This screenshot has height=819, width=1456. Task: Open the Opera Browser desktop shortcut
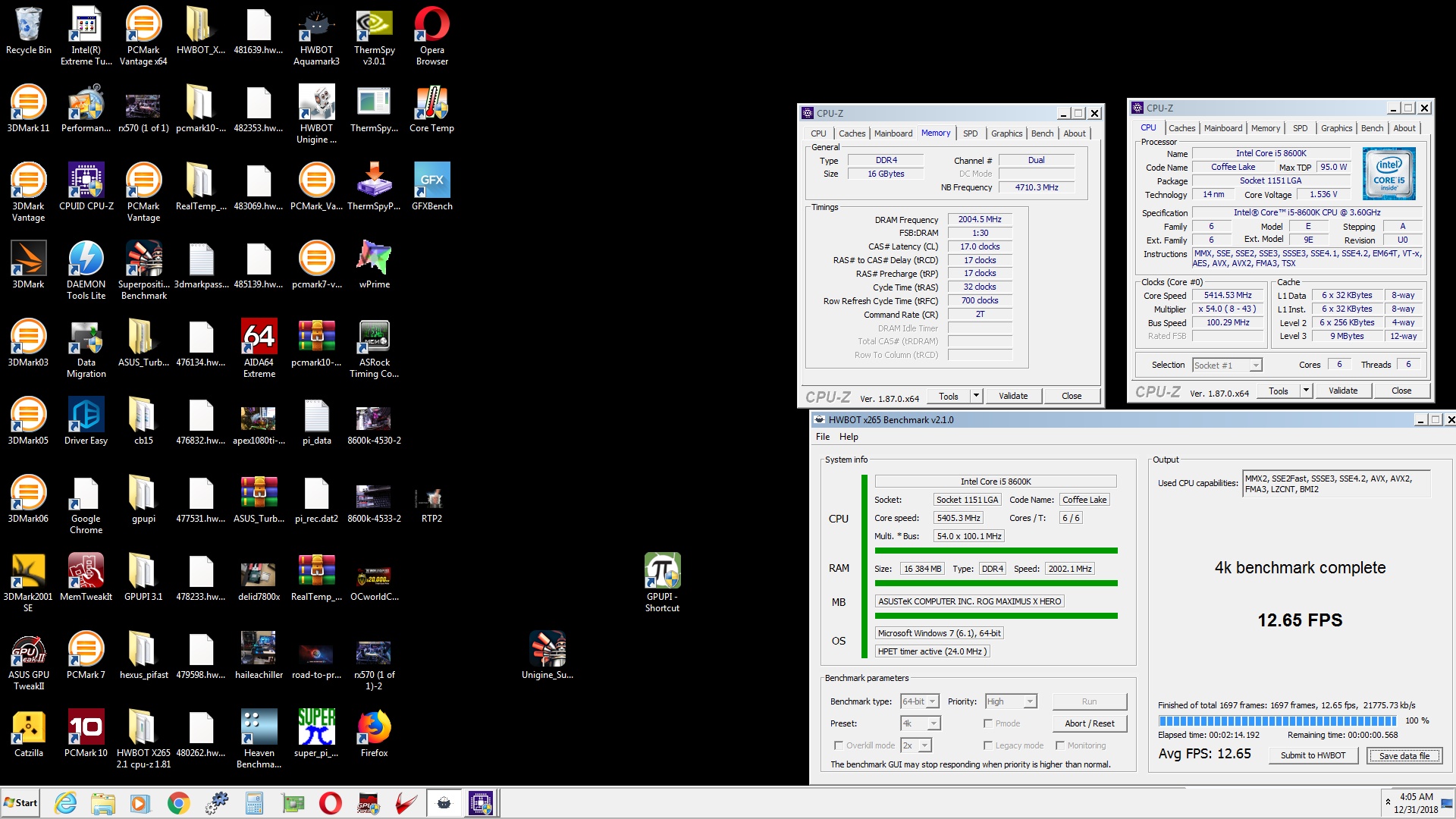431,36
